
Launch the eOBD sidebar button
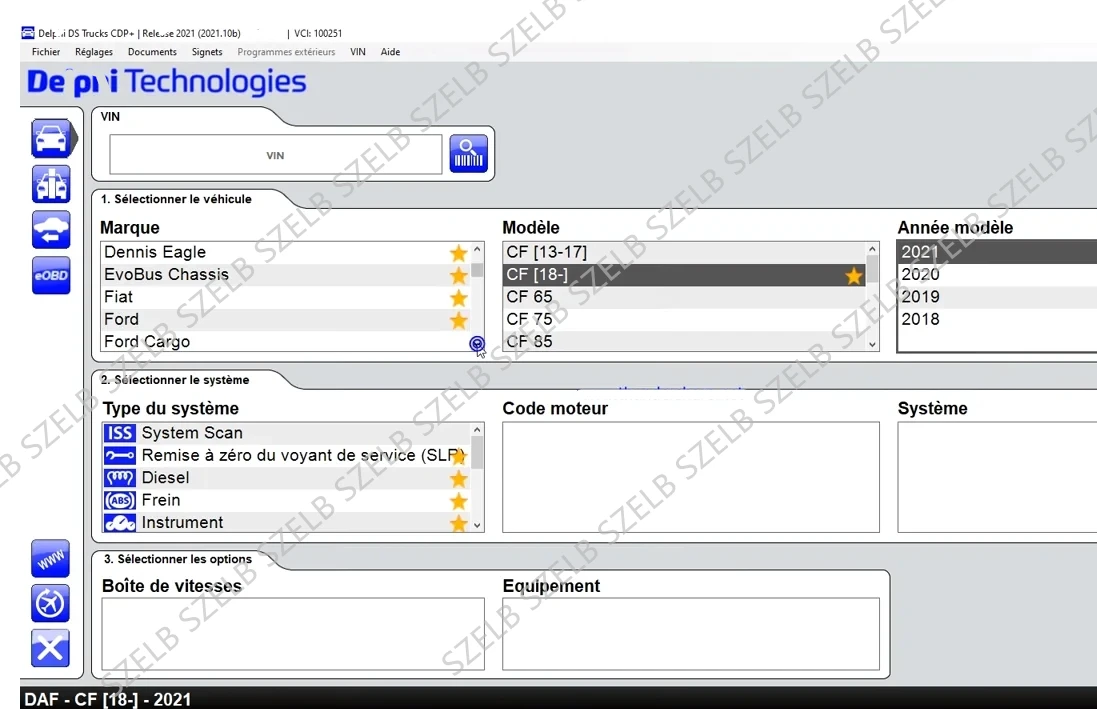pyautogui.click(x=51, y=275)
